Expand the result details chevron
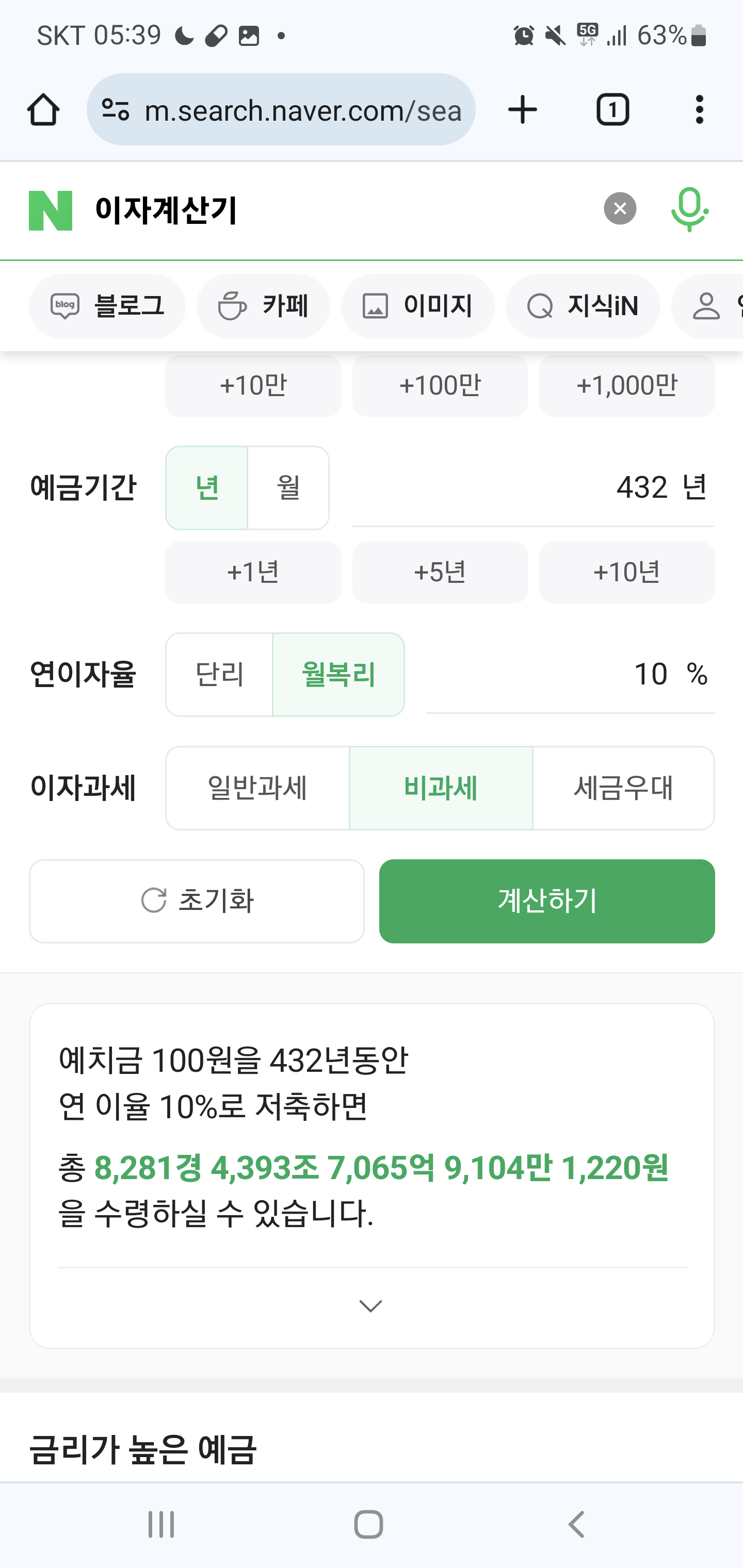Viewport: 743px width, 1568px height. (371, 1305)
